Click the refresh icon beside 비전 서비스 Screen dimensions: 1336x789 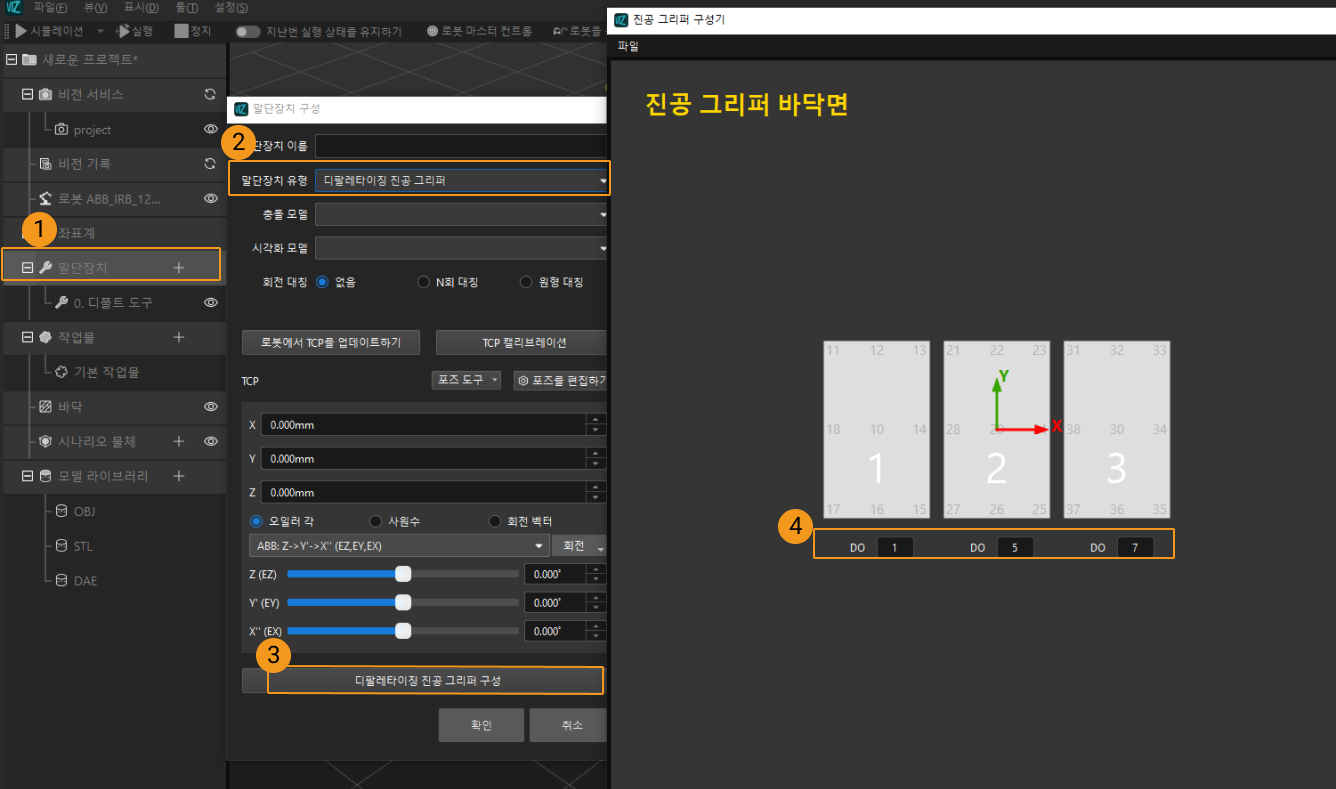(x=210, y=94)
